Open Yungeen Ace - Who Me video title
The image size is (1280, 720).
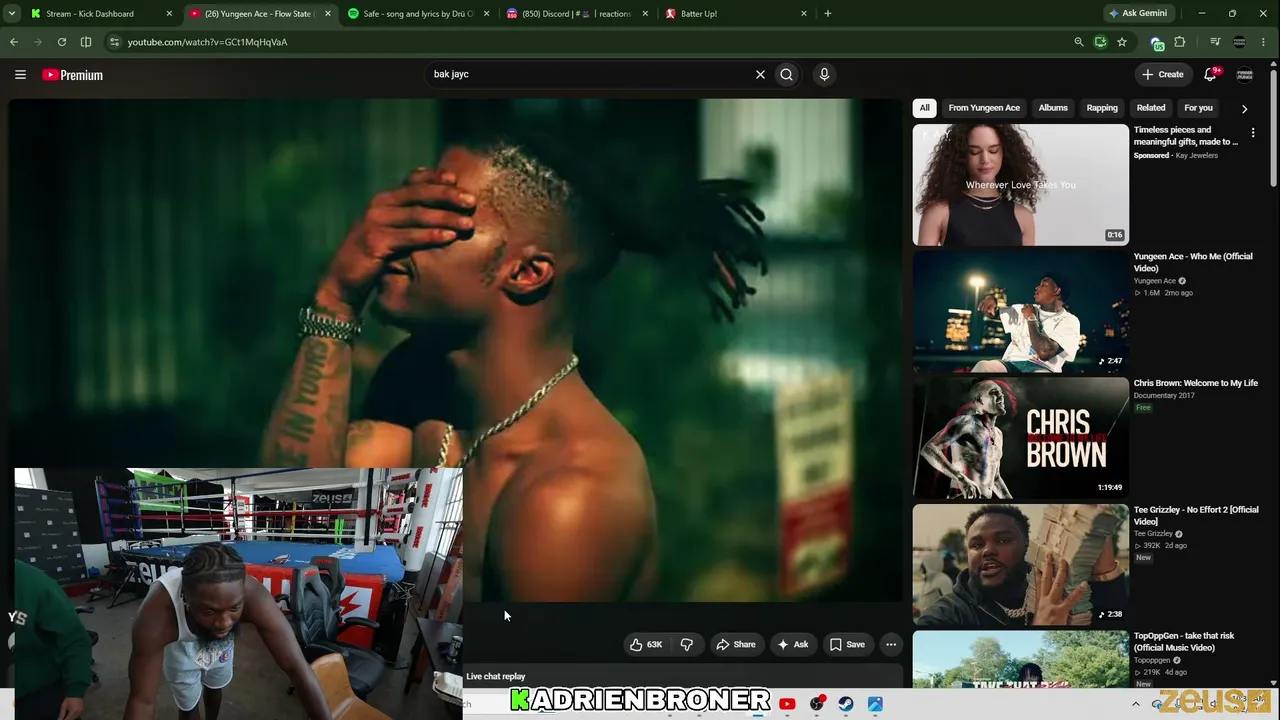[1192, 262]
